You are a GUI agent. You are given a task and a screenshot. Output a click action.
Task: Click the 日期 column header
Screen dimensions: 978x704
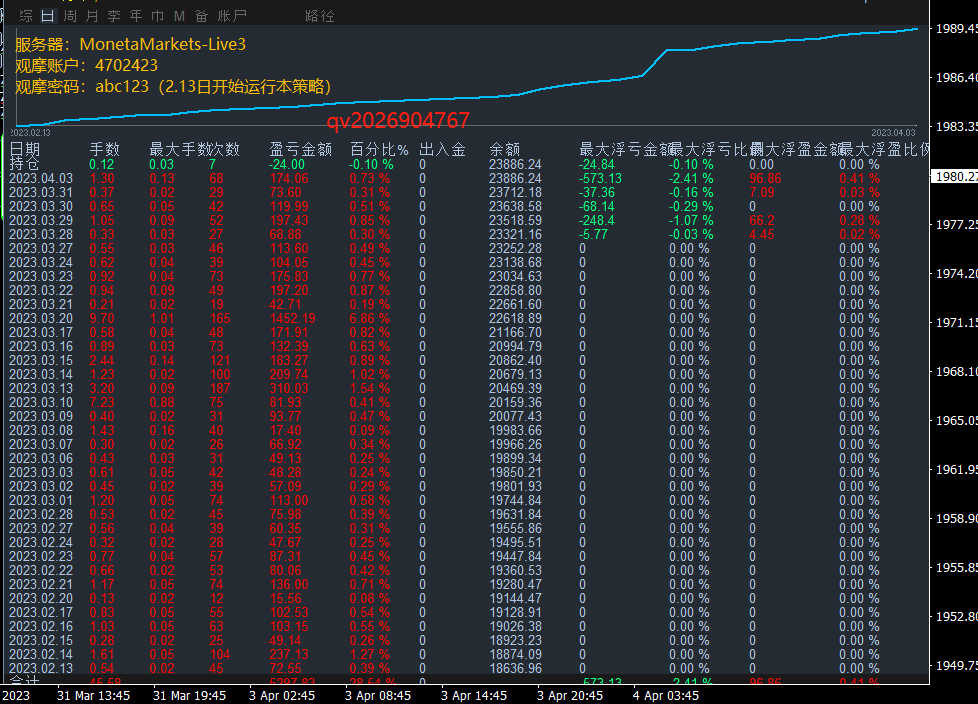point(25,150)
